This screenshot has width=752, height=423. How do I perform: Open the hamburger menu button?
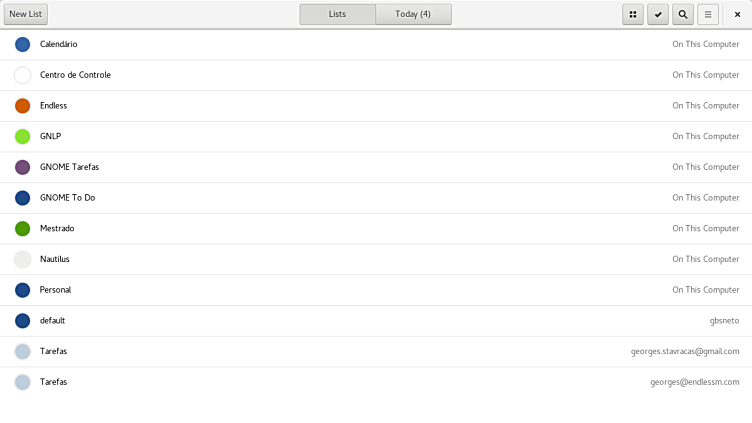[x=708, y=14]
